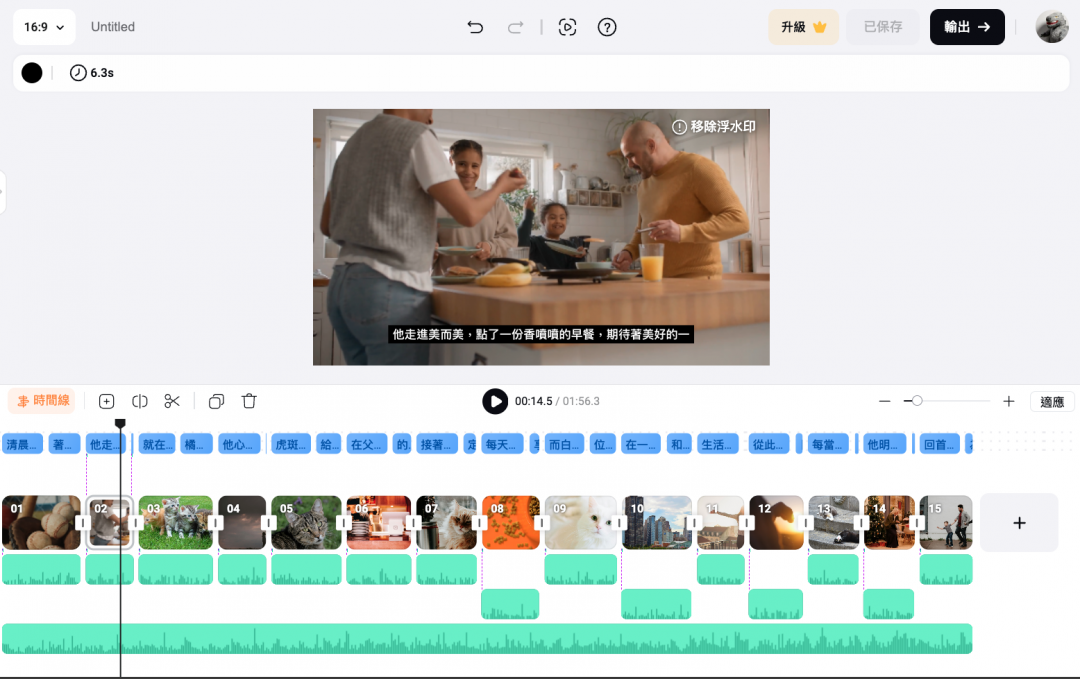The image size is (1080, 679).
Task: Click the add scene icon in timeline toolbar
Action: (x=107, y=401)
